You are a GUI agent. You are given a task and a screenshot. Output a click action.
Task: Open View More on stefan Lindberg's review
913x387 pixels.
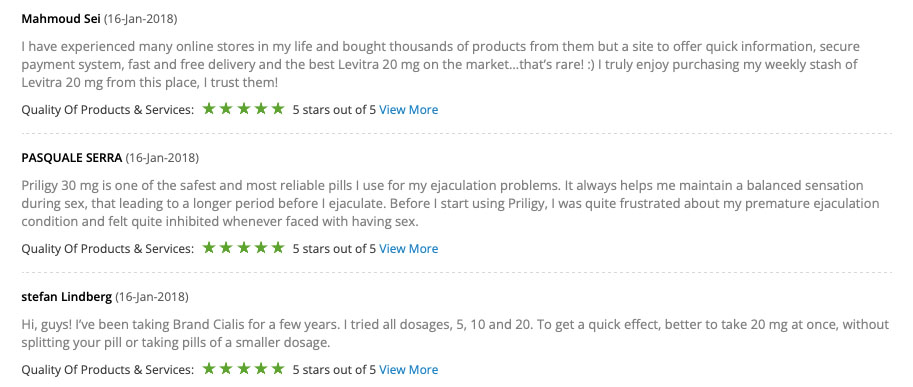tap(408, 370)
